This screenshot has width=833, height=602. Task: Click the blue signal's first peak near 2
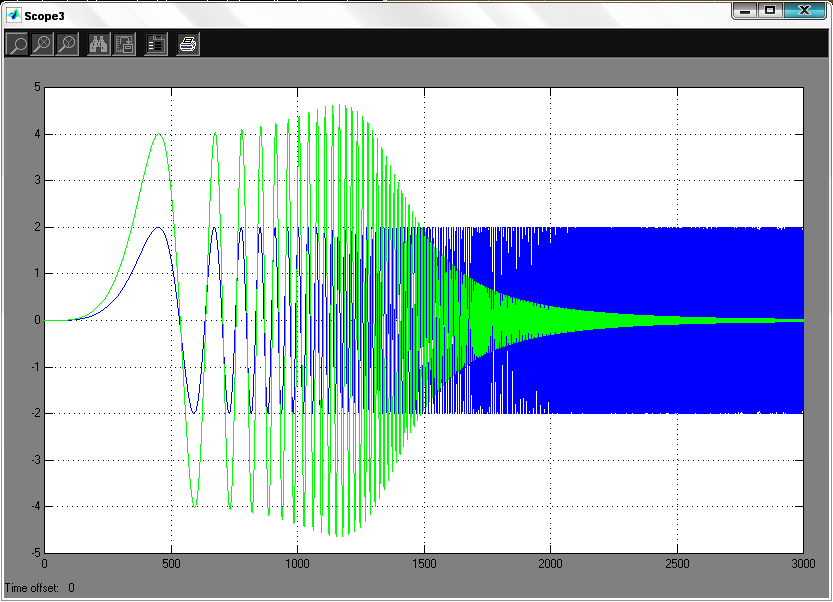pyautogui.click(x=158, y=227)
